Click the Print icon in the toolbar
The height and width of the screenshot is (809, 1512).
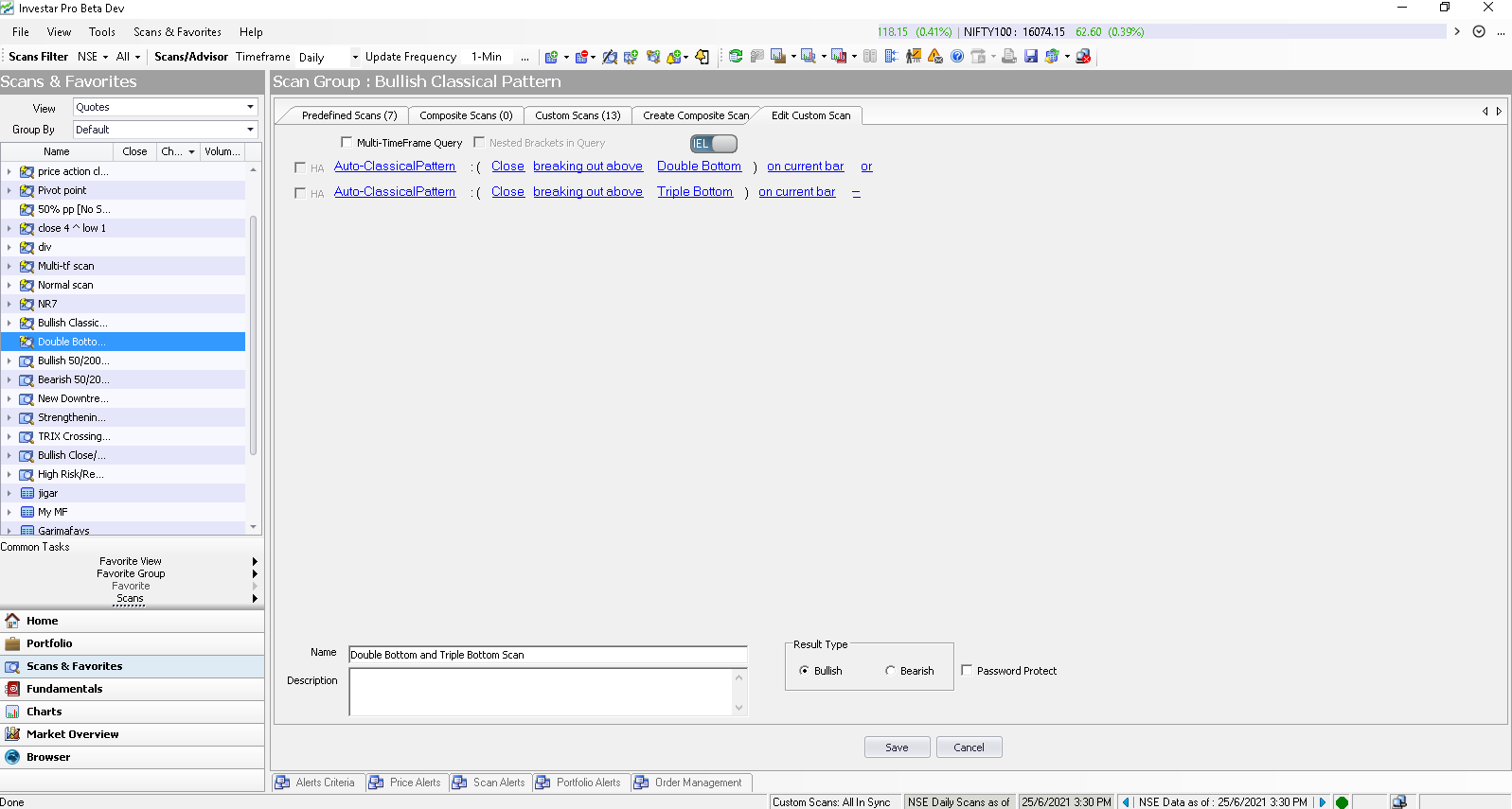(x=1009, y=57)
